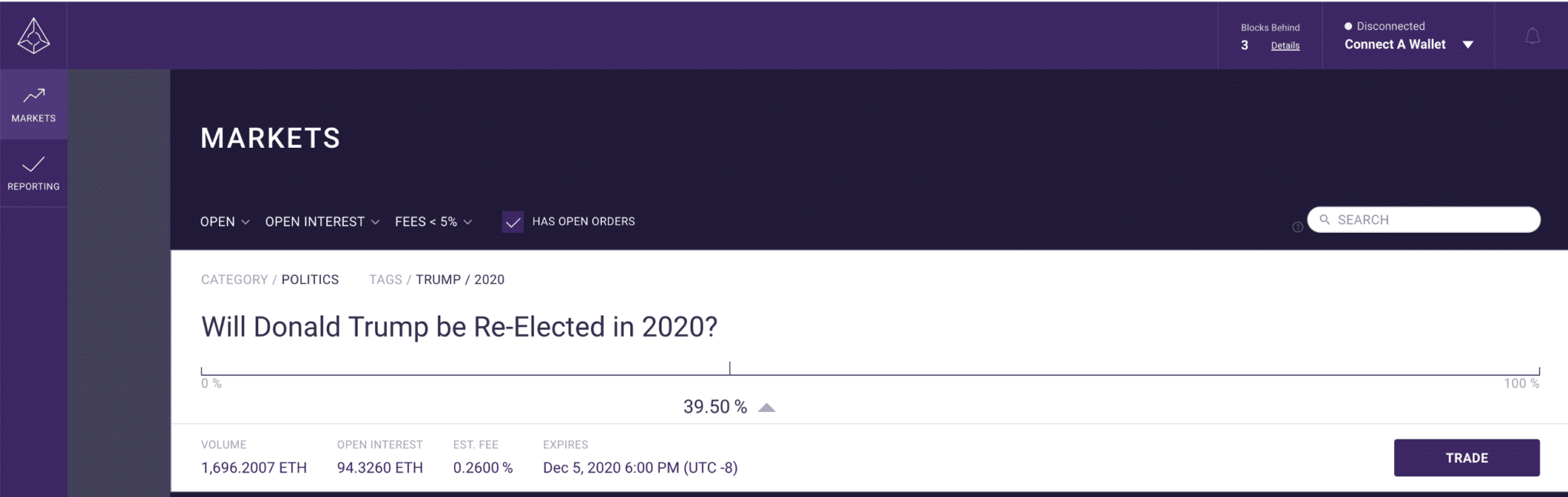Select the 2020 tag
Image resolution: width=1568 pixels, height=497 pixels.
[489, 280]
